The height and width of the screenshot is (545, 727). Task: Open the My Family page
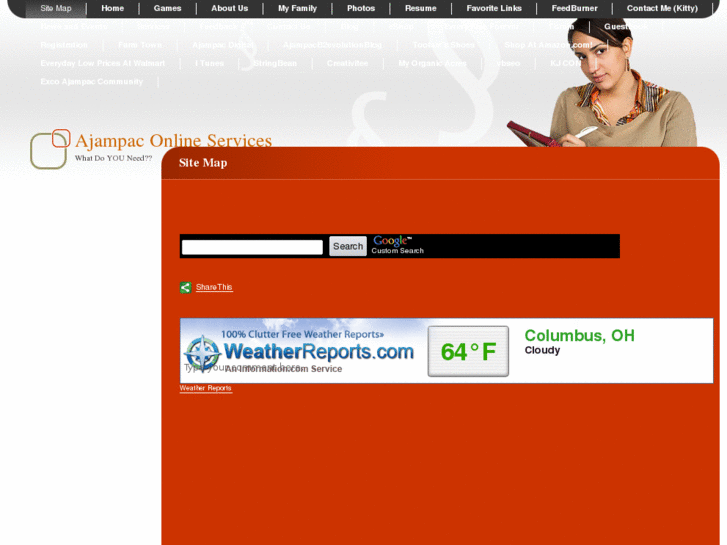click(x=297, y=8)
